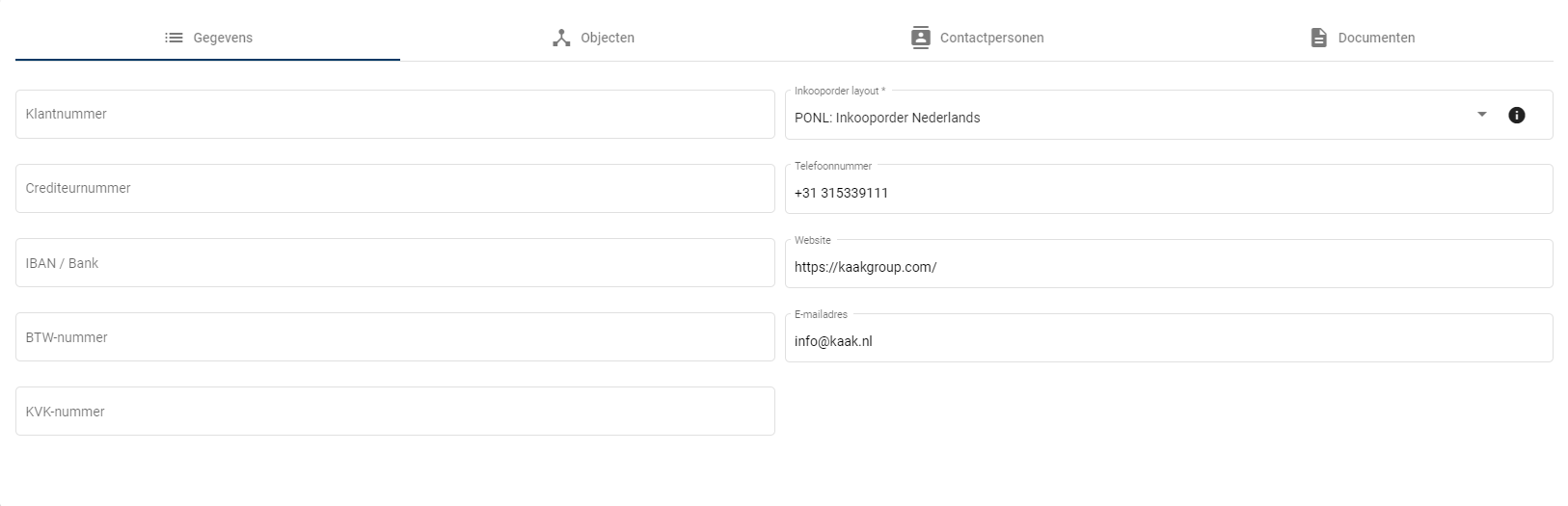Focus the Klantnummer input field

(395, 114)
